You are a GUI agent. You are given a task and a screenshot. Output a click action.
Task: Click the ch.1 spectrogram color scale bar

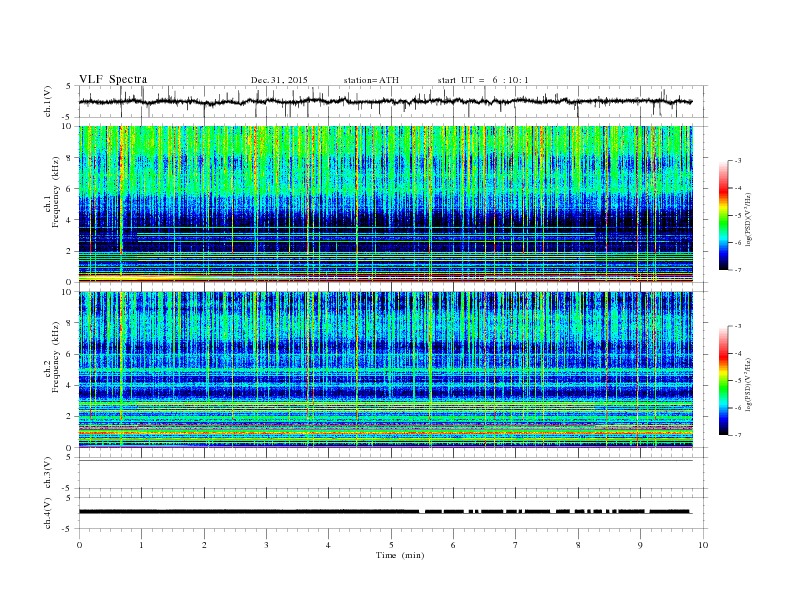coord(723,215)
